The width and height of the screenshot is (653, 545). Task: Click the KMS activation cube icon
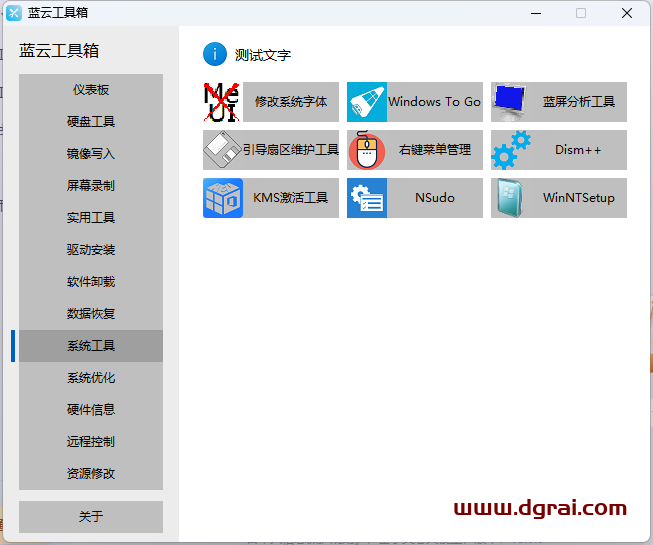point(223,198)
